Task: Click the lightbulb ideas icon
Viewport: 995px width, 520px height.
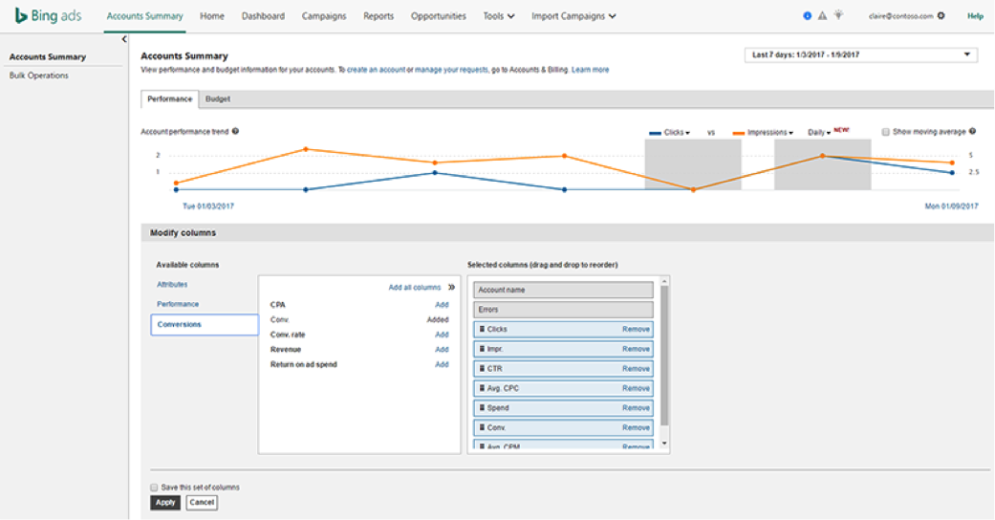Action: click(x=838, y=15)
